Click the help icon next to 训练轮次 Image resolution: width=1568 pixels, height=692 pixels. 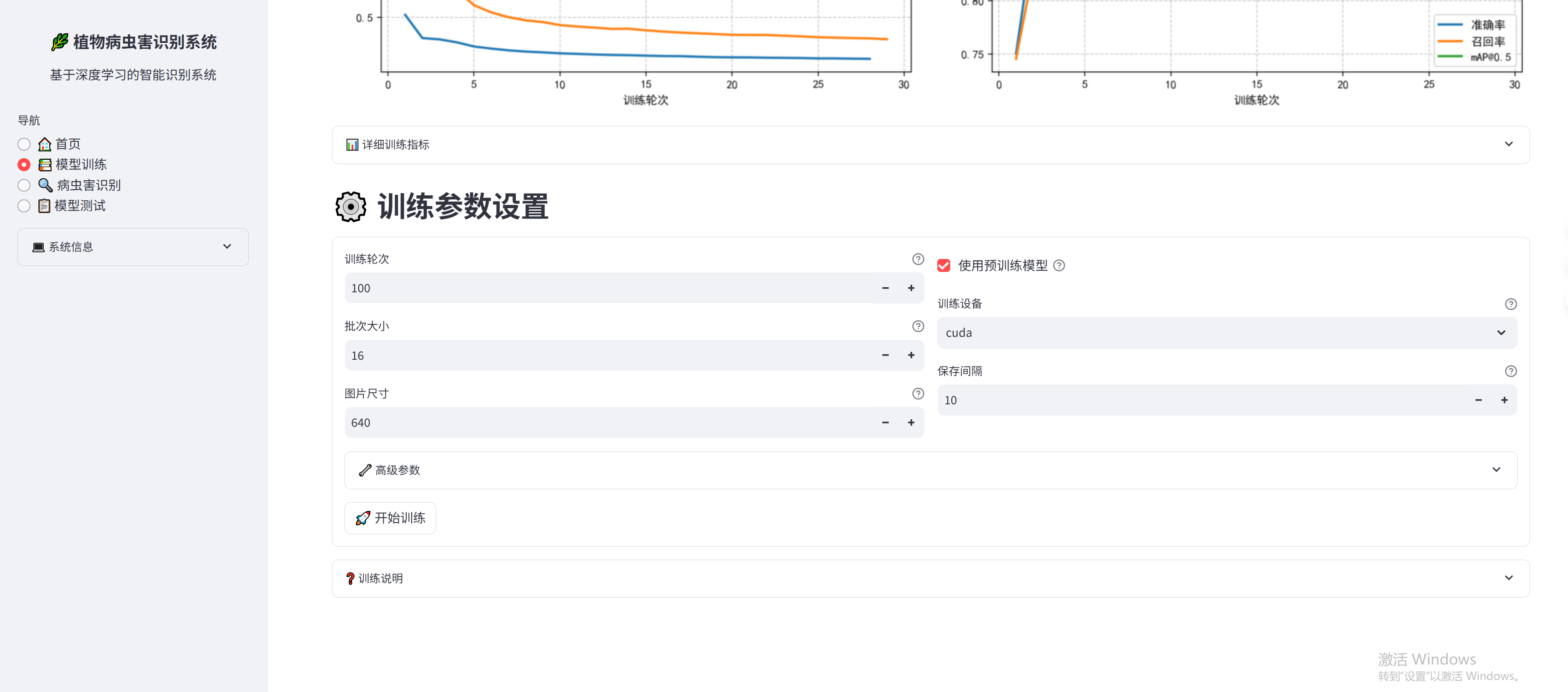pos(917,259)
